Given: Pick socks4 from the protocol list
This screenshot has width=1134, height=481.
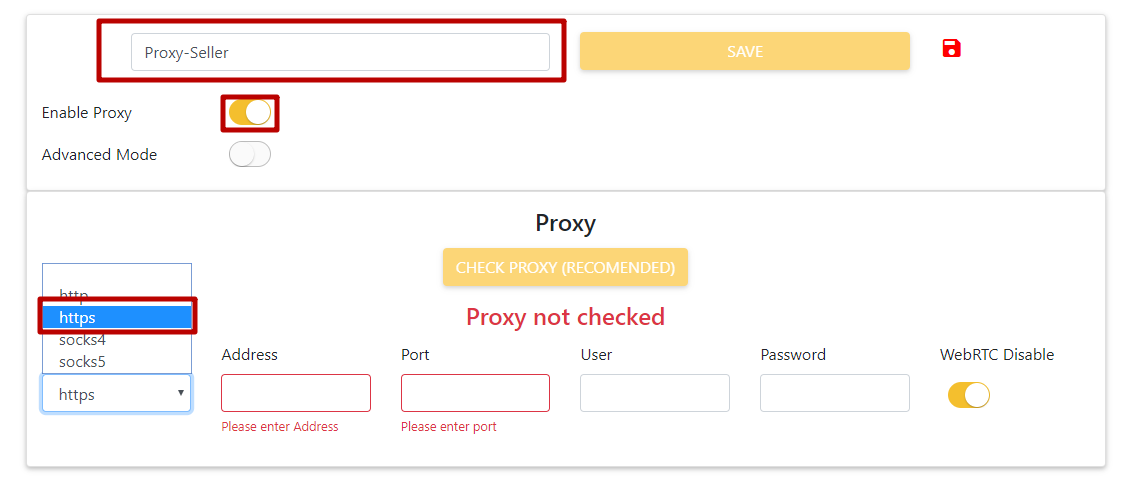Looking at the screenshot, I should coord(82,340).
